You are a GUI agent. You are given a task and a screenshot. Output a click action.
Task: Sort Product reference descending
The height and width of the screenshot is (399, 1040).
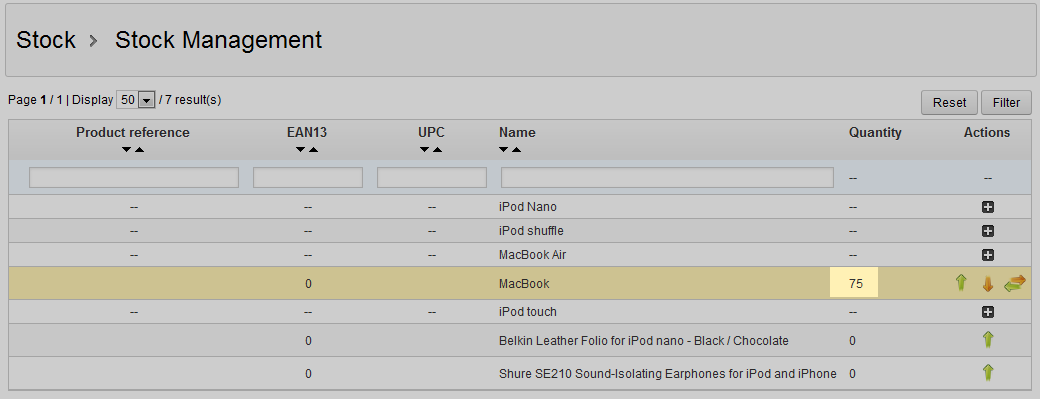pyautogui.click(x=127, y=150)
